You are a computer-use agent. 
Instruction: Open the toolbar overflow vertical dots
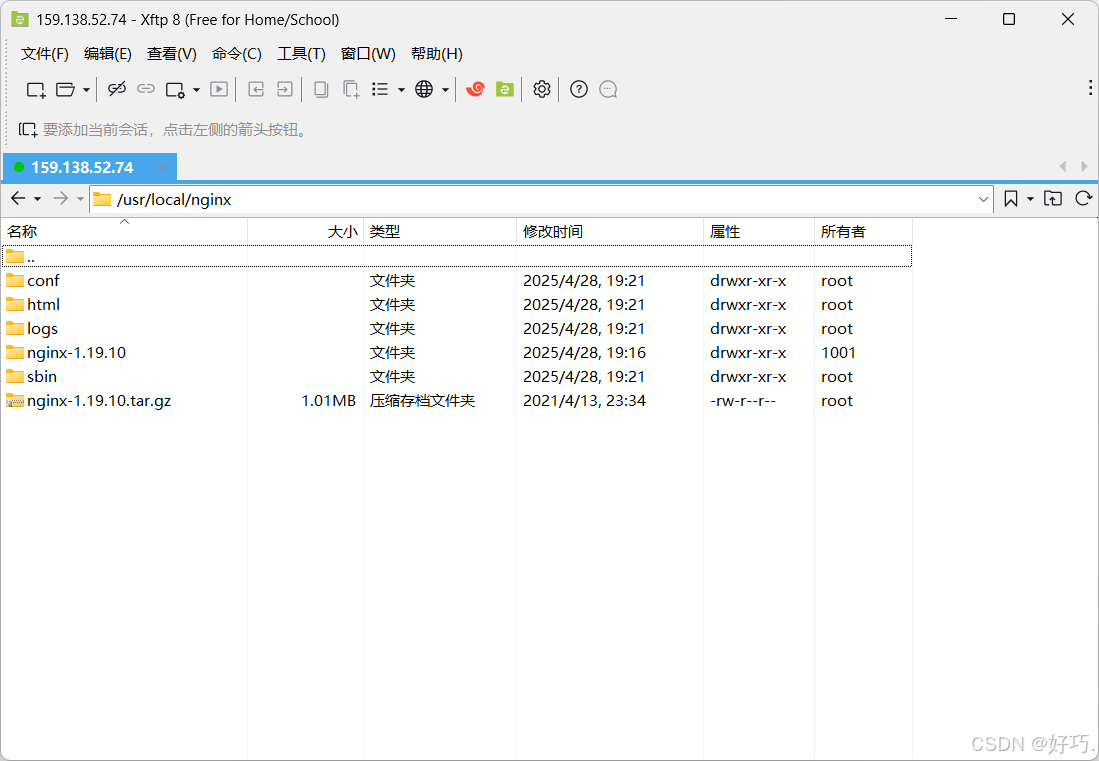[x=1090, y=88]
